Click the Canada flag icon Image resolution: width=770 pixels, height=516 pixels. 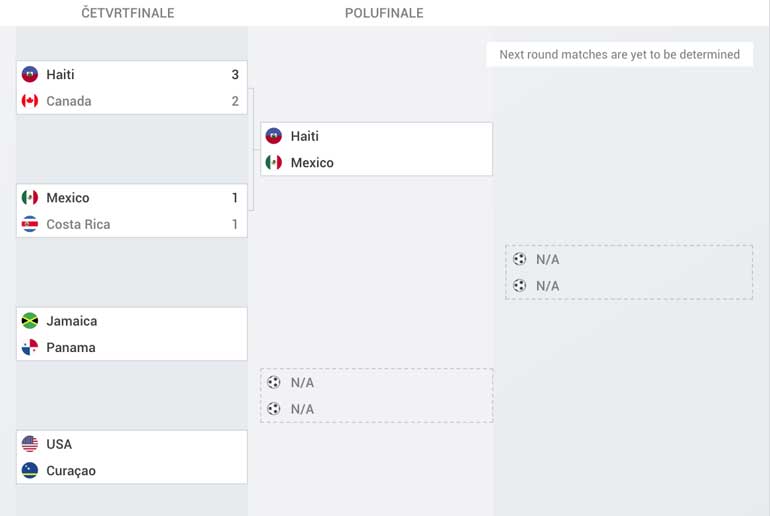pyautogui.click(x=30, y=101)
